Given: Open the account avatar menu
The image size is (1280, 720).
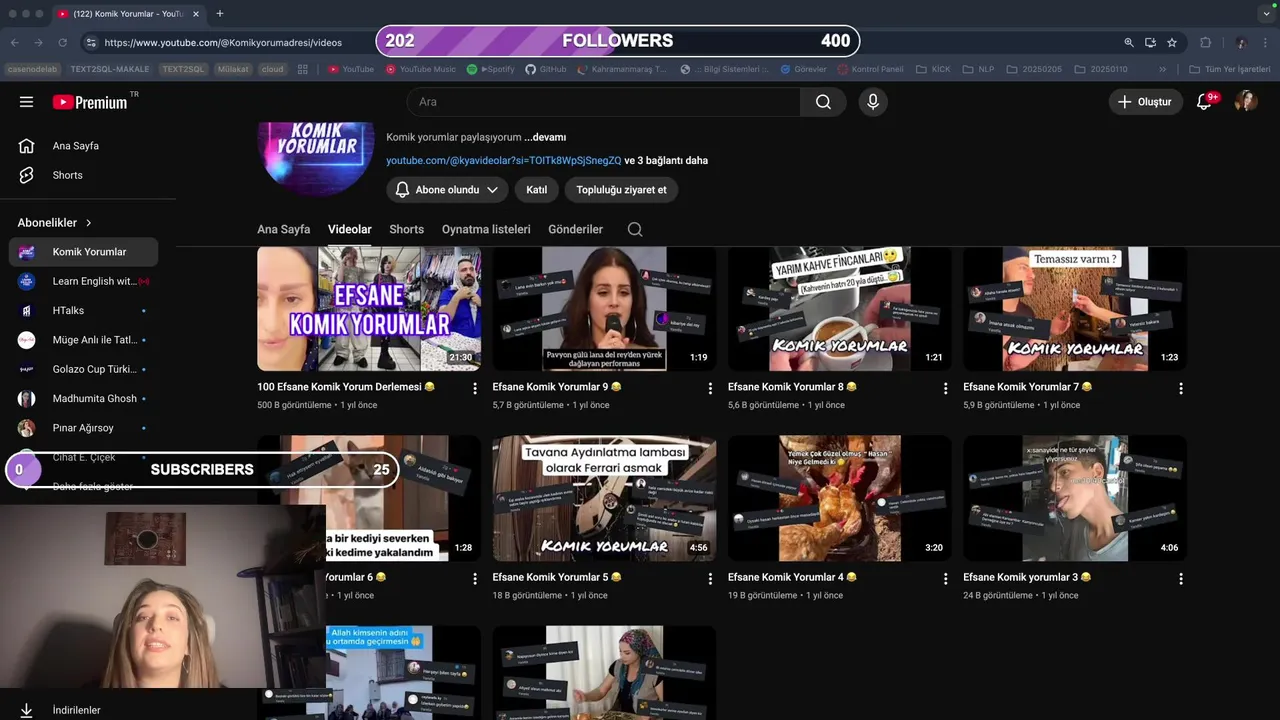Looking at the screenshot, I should point(1246,102).
